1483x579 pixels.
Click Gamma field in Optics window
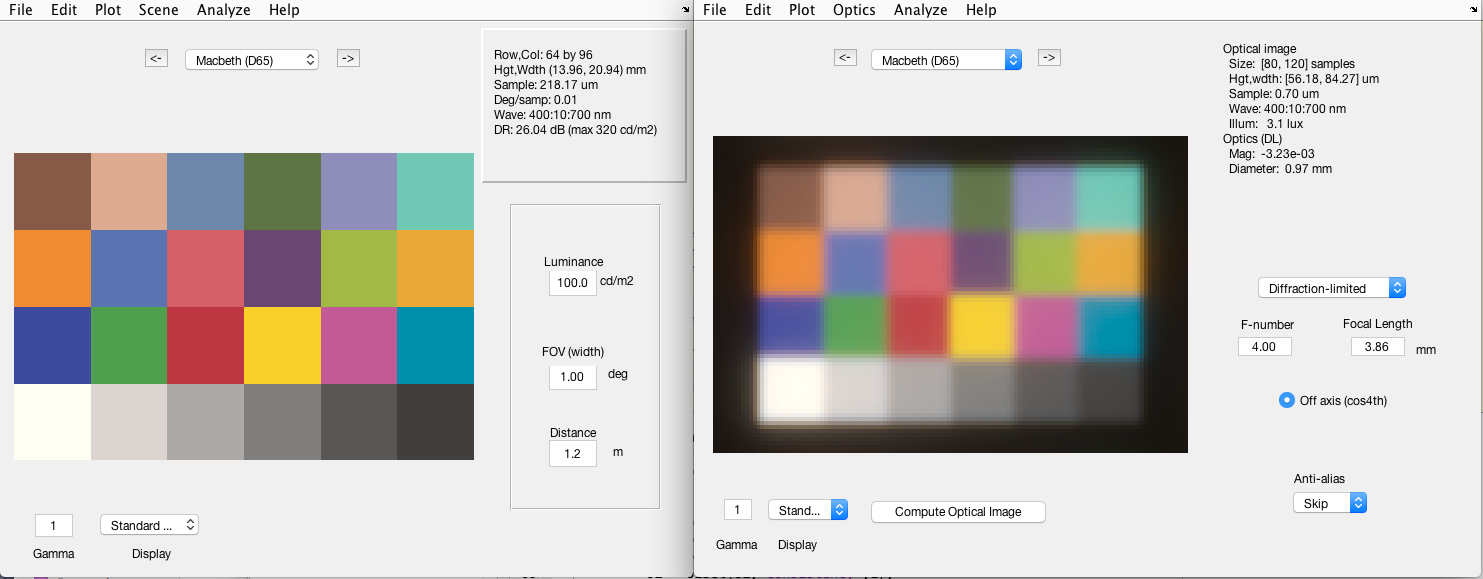click(x=738, y=509)
